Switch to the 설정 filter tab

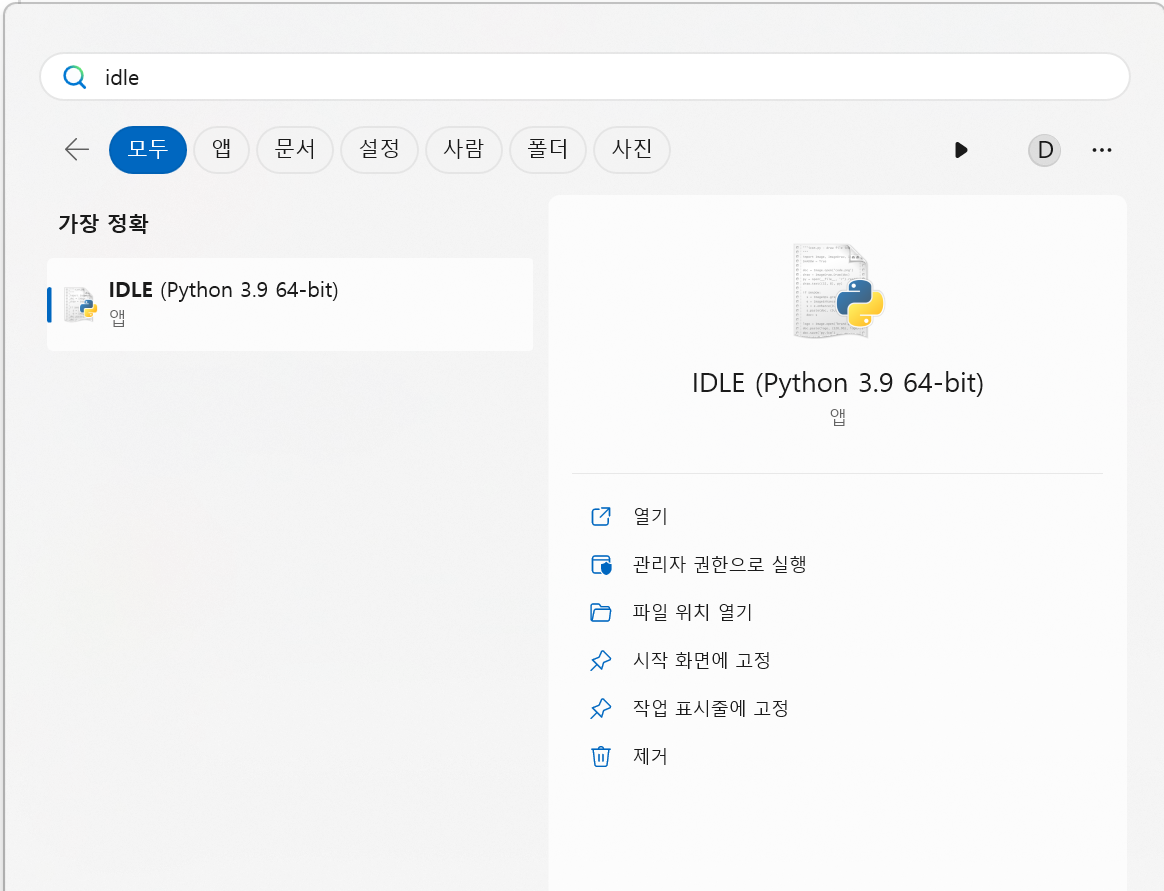click(379, 149)
